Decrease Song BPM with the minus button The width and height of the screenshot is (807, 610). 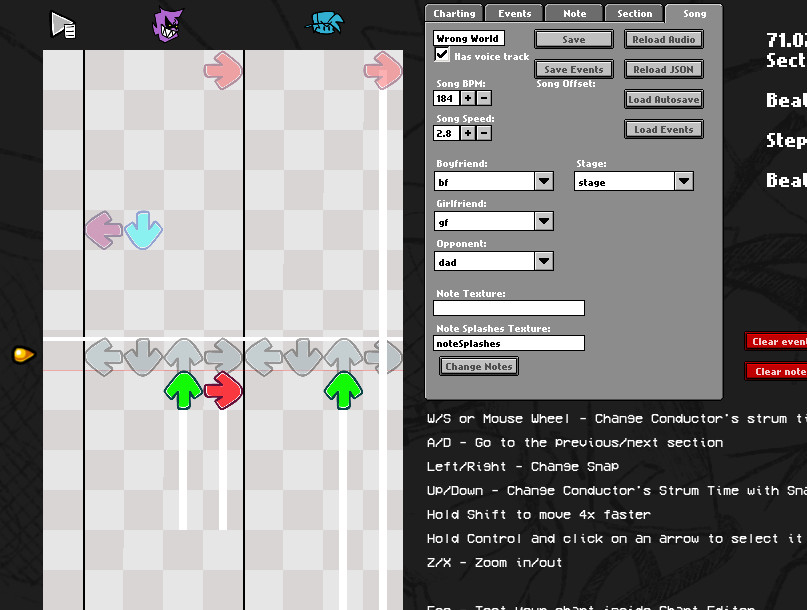point(484,98)
